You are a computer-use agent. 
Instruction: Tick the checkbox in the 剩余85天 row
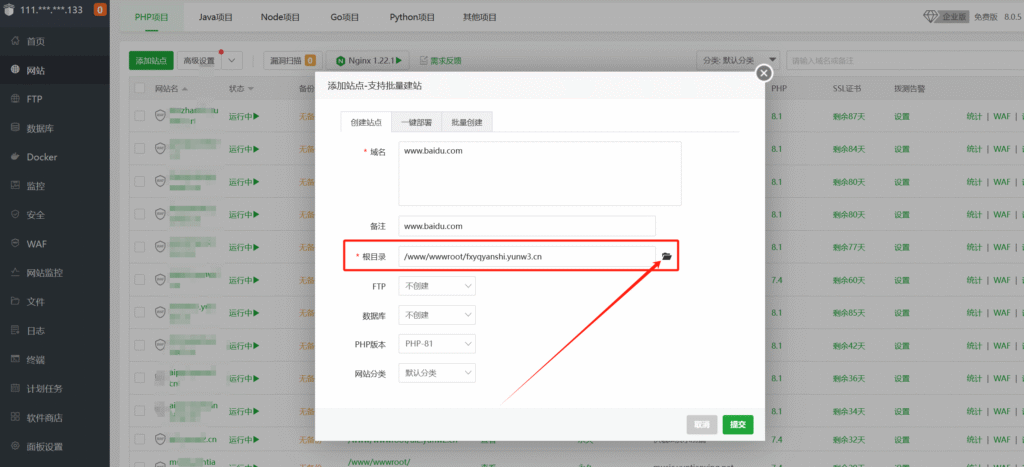pos(139,313)
